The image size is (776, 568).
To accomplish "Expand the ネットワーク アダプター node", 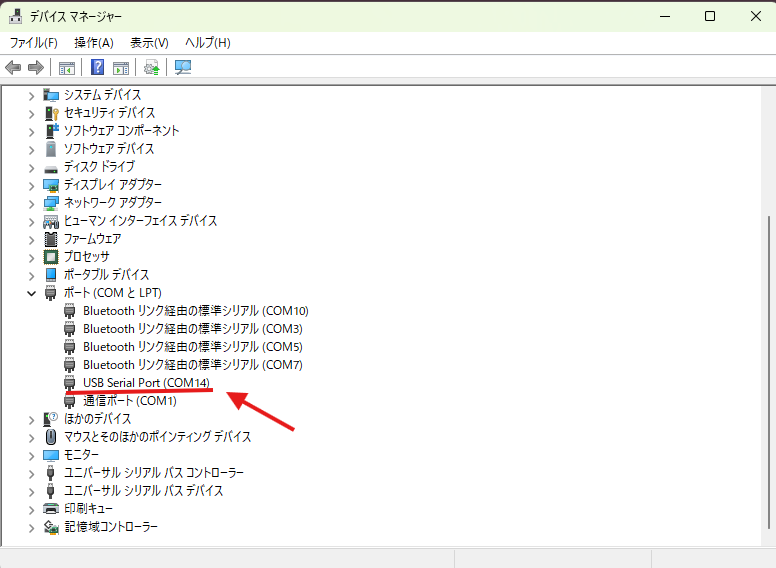I will [x=31, y=204].
